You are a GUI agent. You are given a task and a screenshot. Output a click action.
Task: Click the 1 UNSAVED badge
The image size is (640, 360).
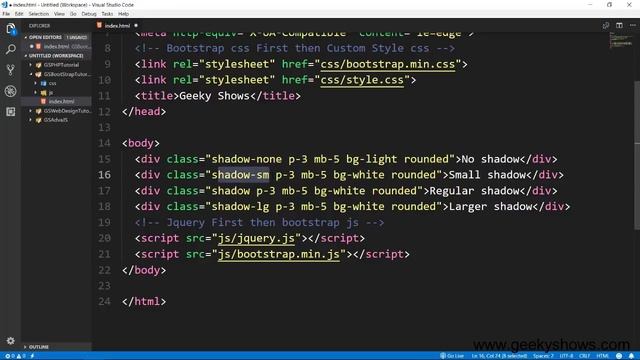click(x=77, y=37)
